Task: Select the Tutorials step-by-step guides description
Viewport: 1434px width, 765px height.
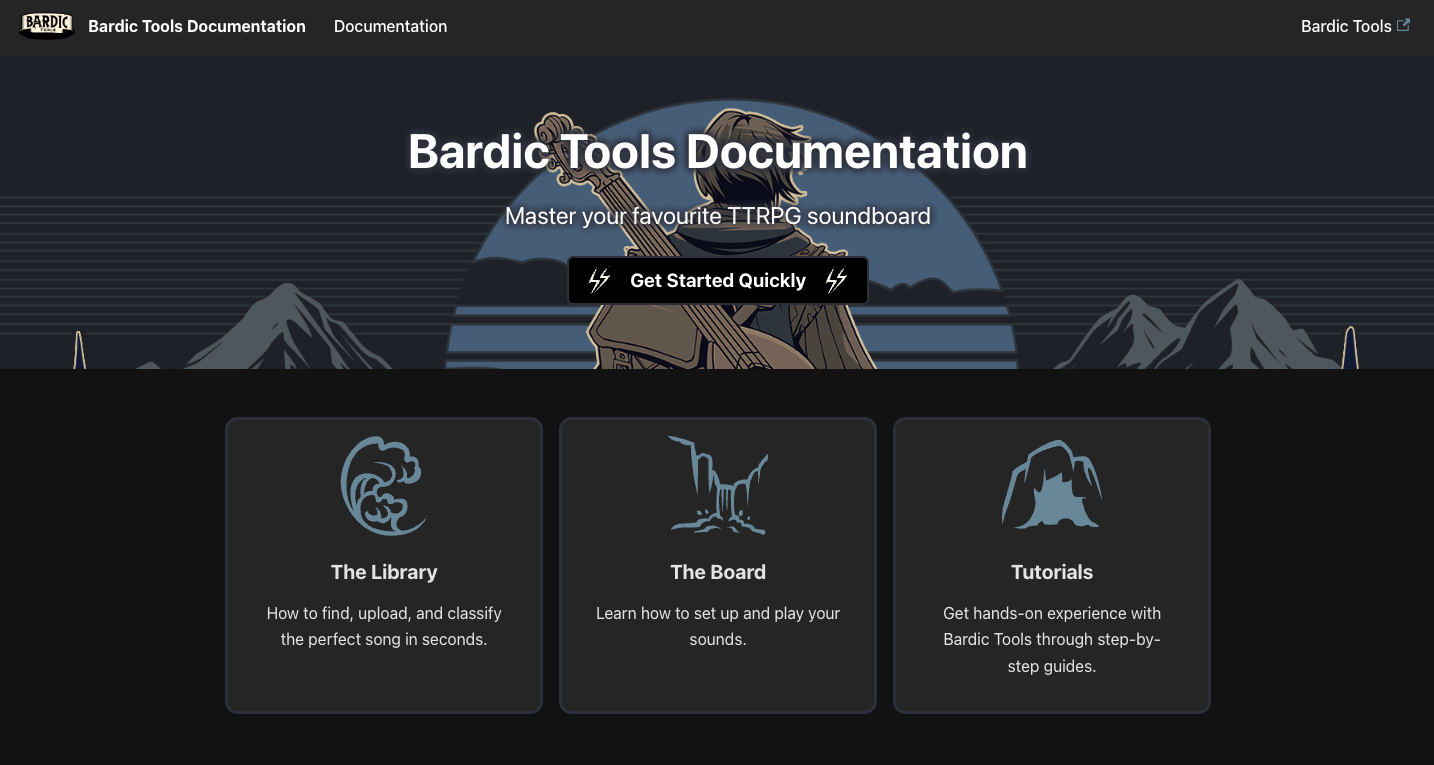Action: 1052,639
